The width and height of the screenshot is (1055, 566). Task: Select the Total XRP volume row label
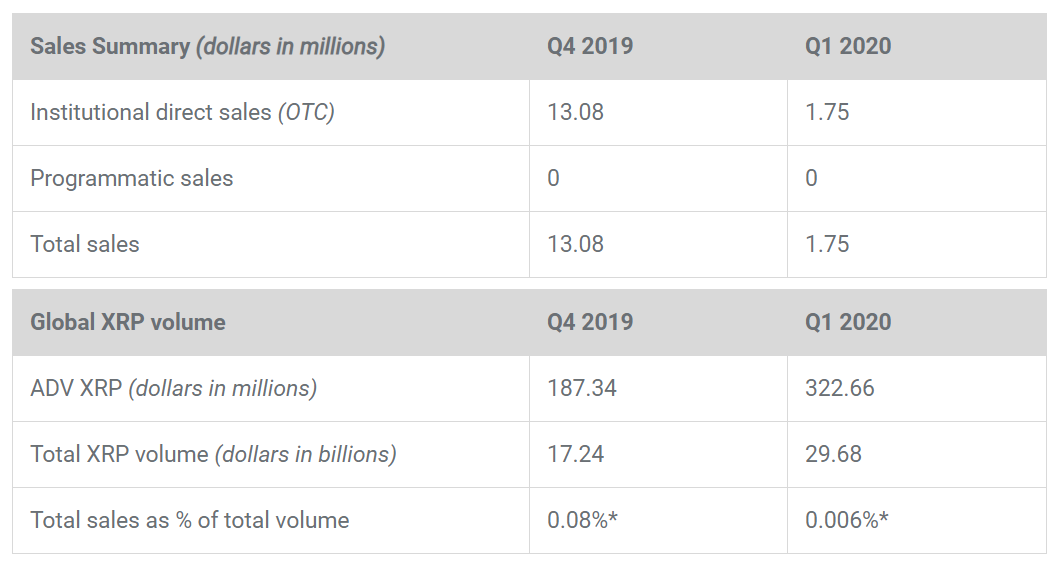(x=213, y=454)
